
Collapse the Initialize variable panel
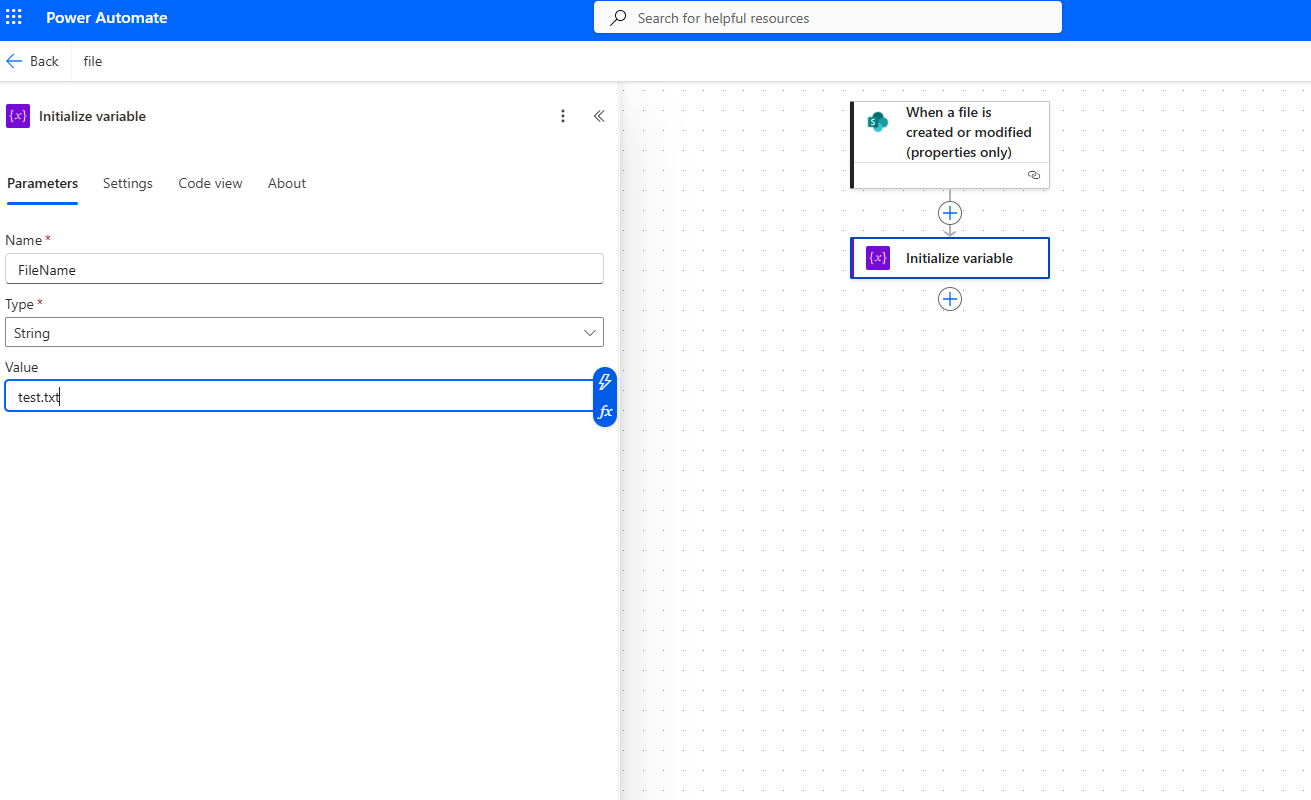point(599,116)
